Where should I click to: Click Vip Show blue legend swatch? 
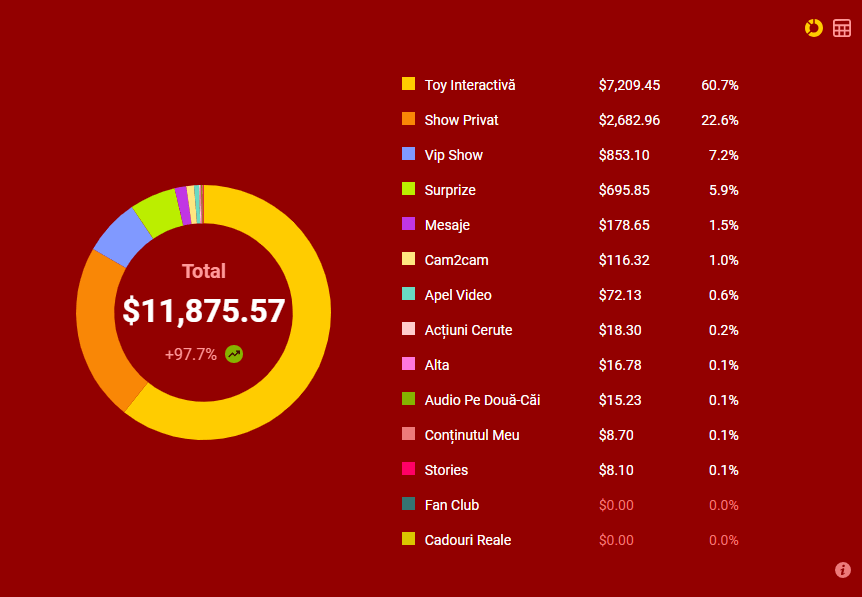[408, 154]
